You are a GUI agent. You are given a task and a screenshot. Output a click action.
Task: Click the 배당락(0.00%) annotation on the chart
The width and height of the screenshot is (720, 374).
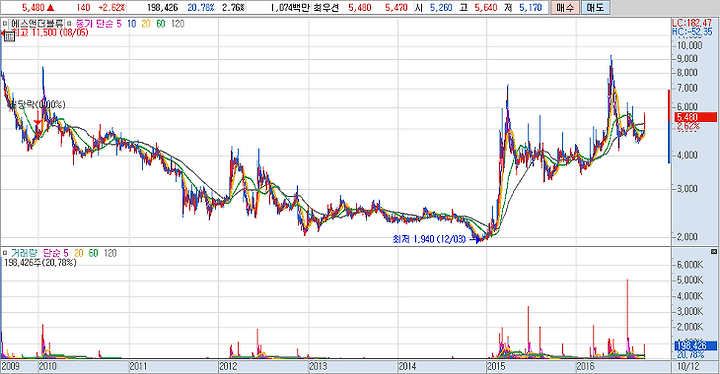pyautogui.click(x=39, y=105)
